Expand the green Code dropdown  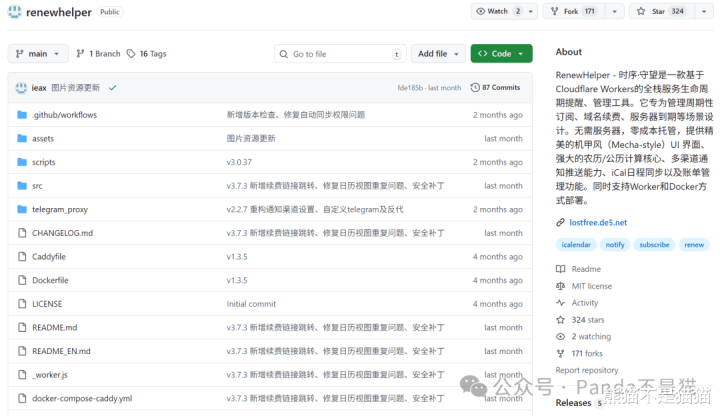[501, 54]
